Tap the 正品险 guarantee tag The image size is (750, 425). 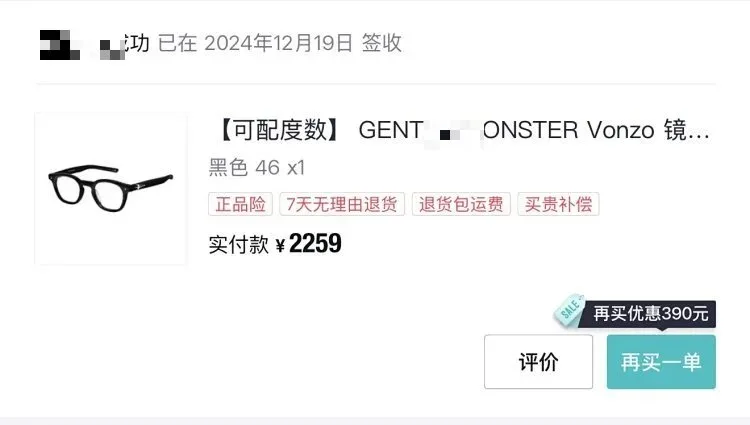point(240,204)
